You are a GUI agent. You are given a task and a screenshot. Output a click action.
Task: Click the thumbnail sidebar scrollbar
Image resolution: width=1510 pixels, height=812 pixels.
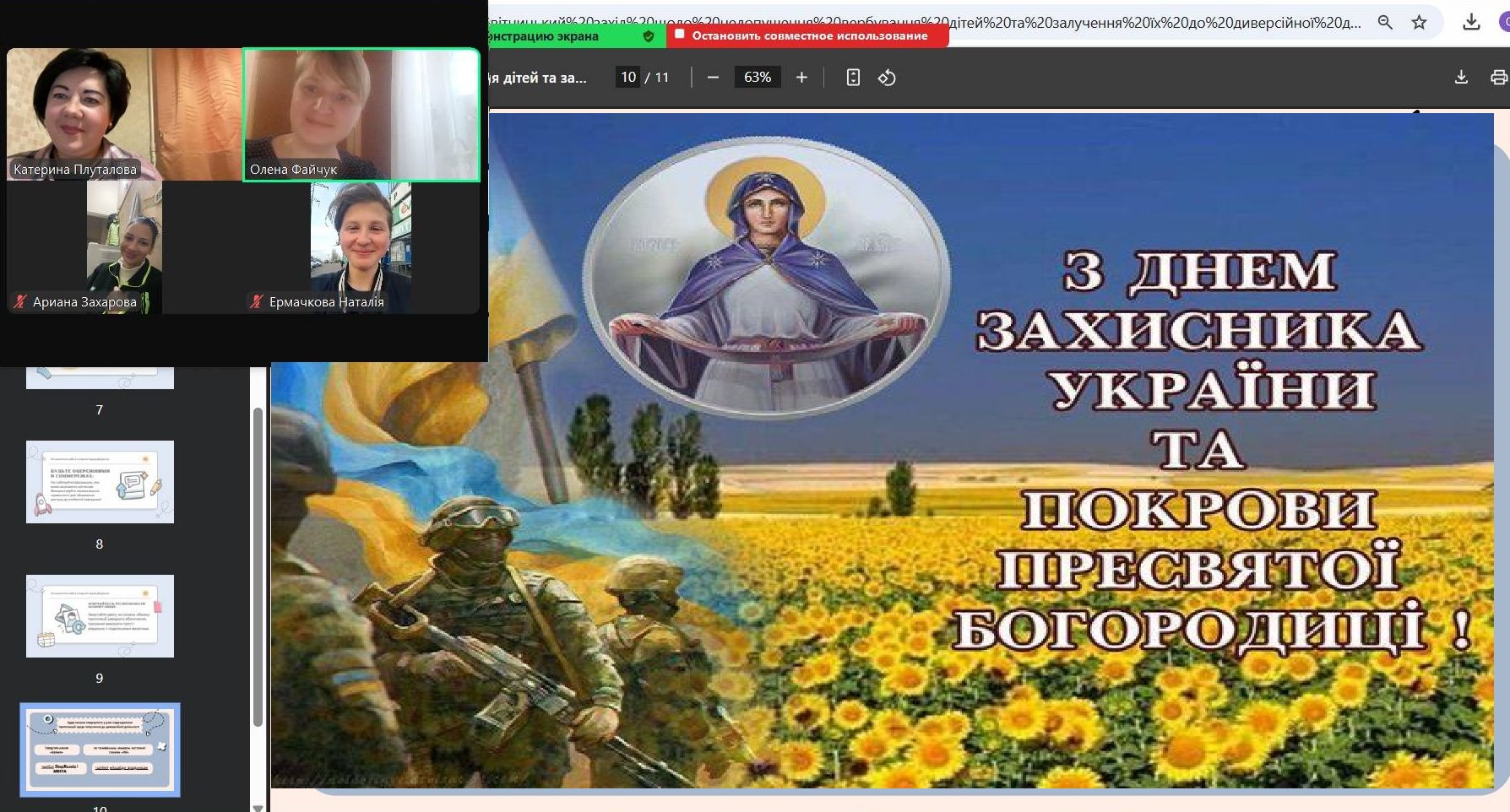pos(258,566)
